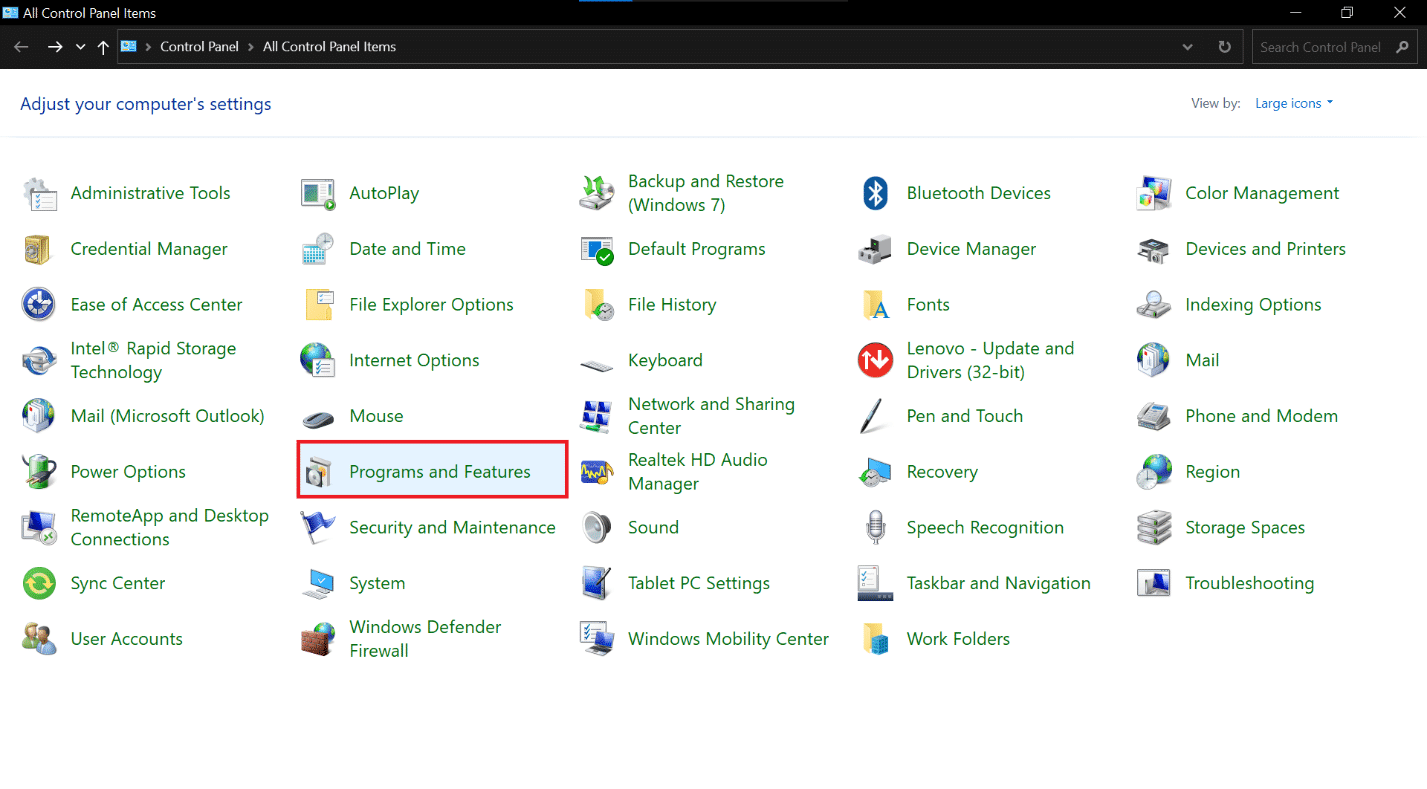The image size is (1427, 789).
Task: Click the Search Control Panel field
Action: [x=1334, y=47]
